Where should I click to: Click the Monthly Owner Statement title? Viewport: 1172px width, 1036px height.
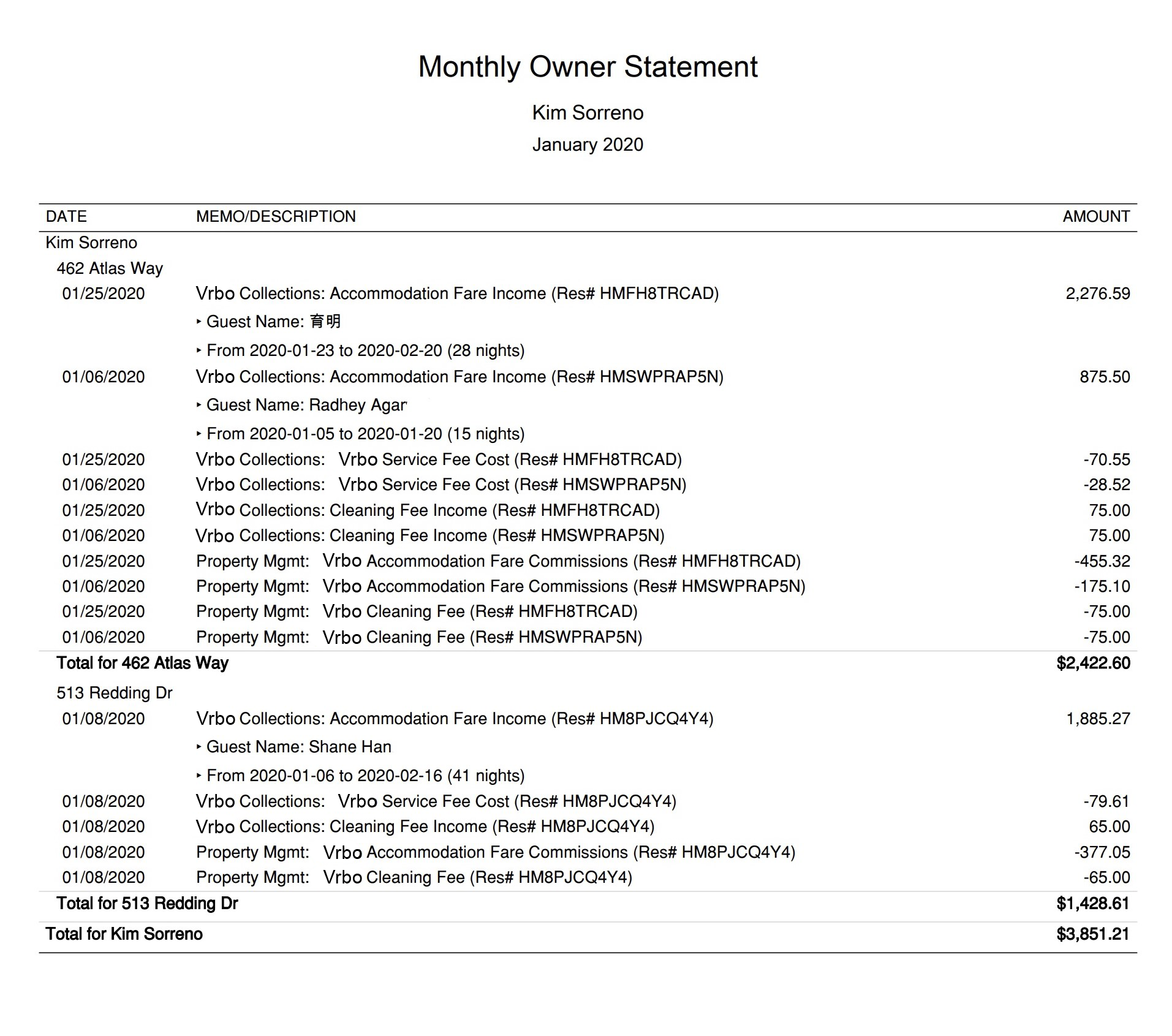(588, 67)
